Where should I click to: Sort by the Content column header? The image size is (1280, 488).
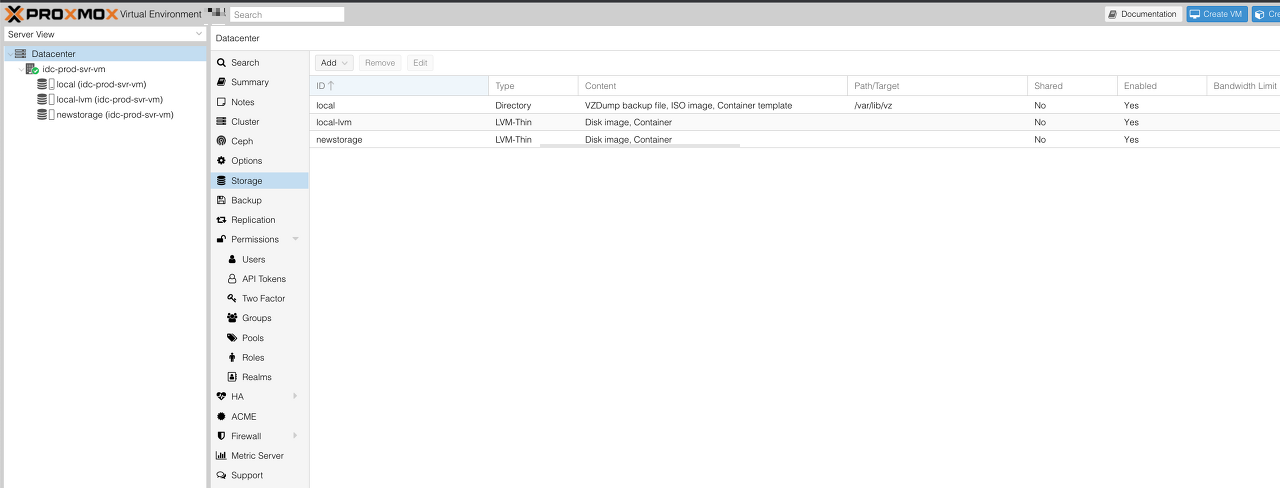[x=712, y=86]
